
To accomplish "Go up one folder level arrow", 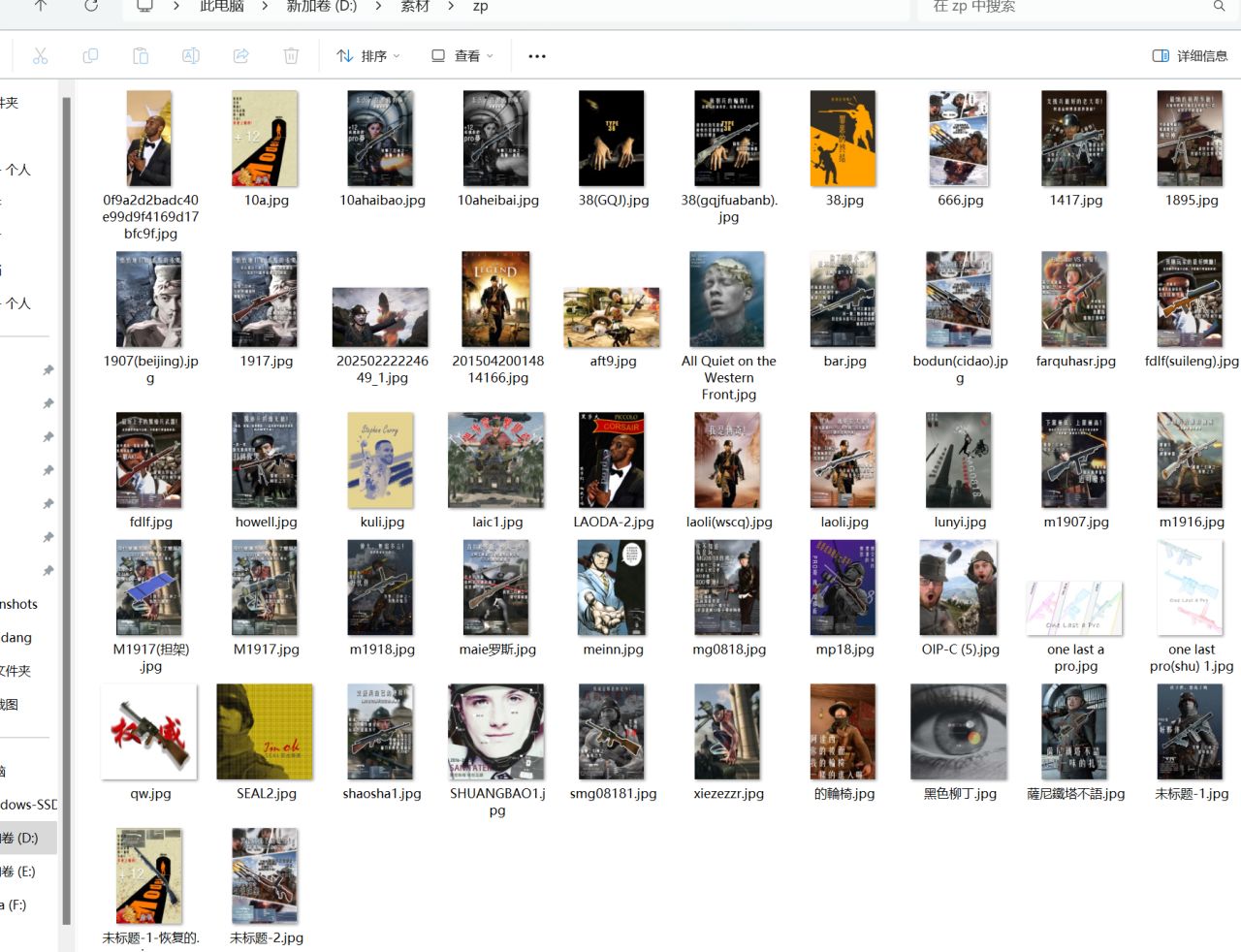I will coord(41,6).
